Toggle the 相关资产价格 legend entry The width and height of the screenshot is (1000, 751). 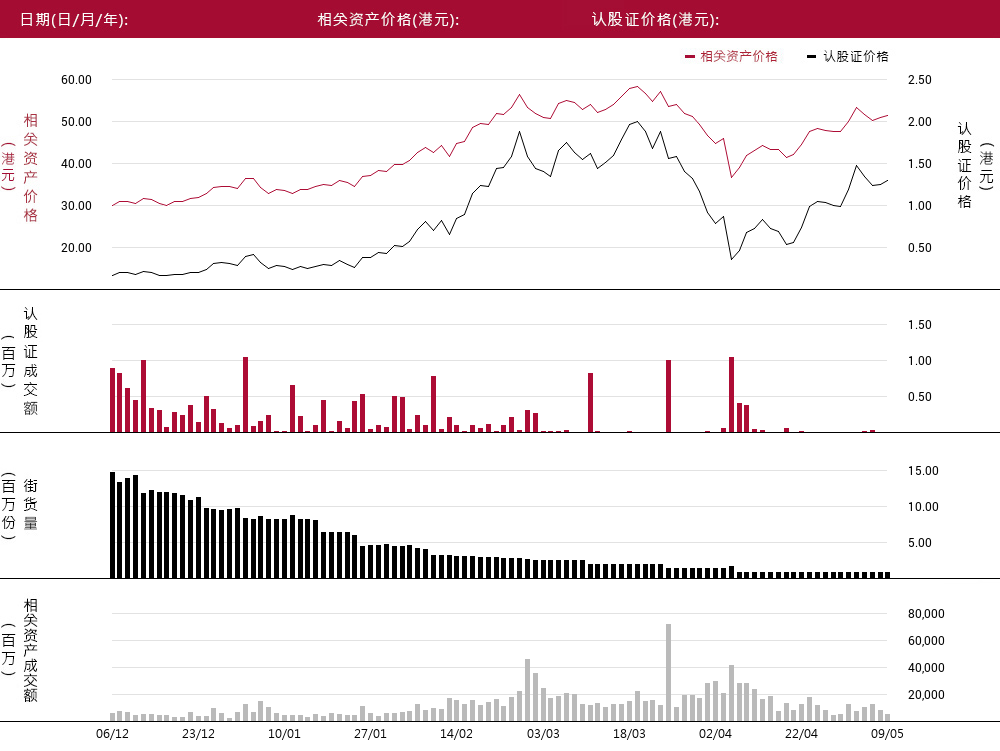pyautogui.click(x=731, y=56)
